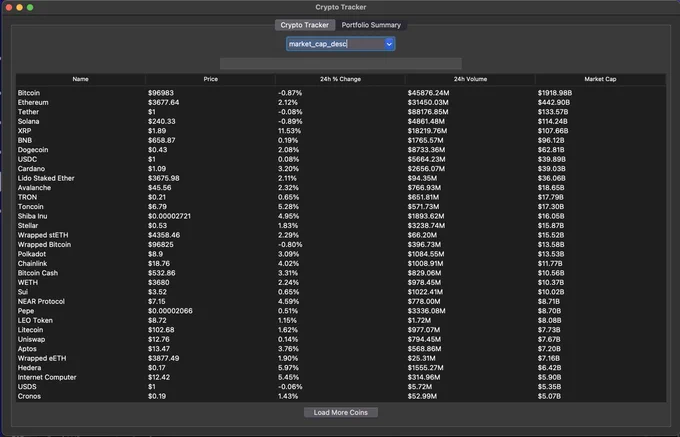Select Lido Staked Ether row

click(46, 178)
